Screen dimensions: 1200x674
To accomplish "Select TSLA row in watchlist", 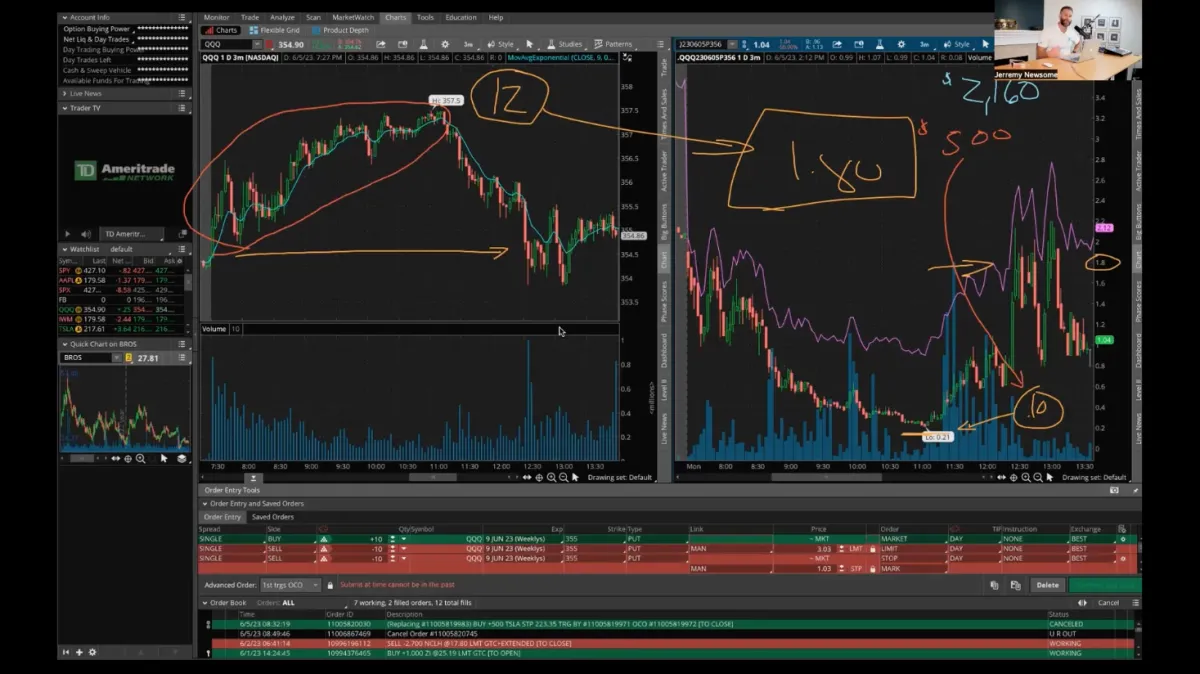I will point(122,328).
